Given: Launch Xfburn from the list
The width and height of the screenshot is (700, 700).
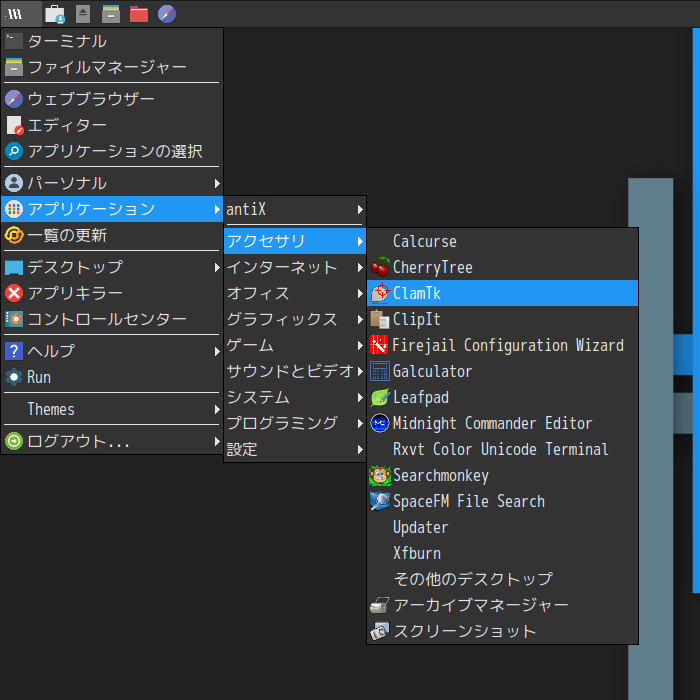Looking at the screenshot, I should point(502,553).
